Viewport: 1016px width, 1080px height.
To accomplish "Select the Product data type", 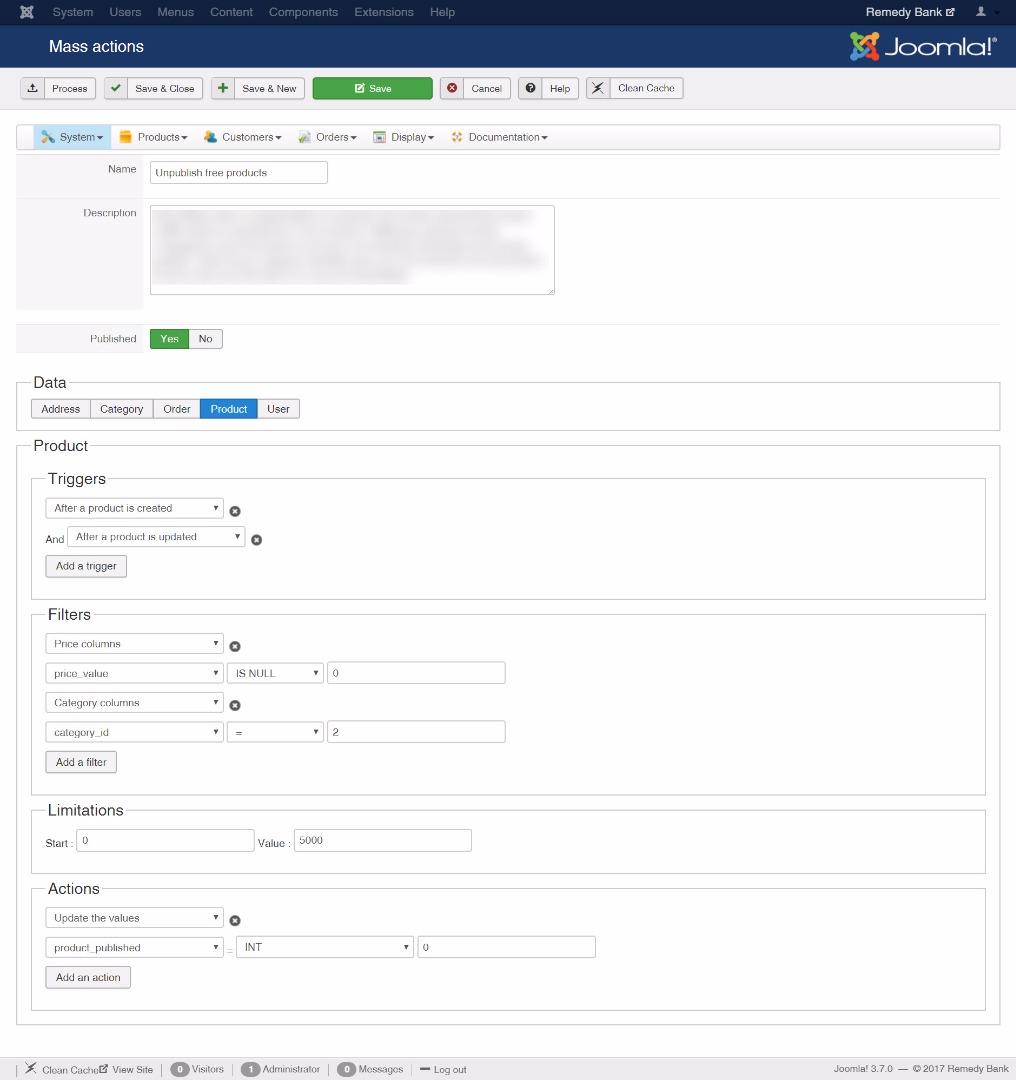I will [x=229, y=409].
